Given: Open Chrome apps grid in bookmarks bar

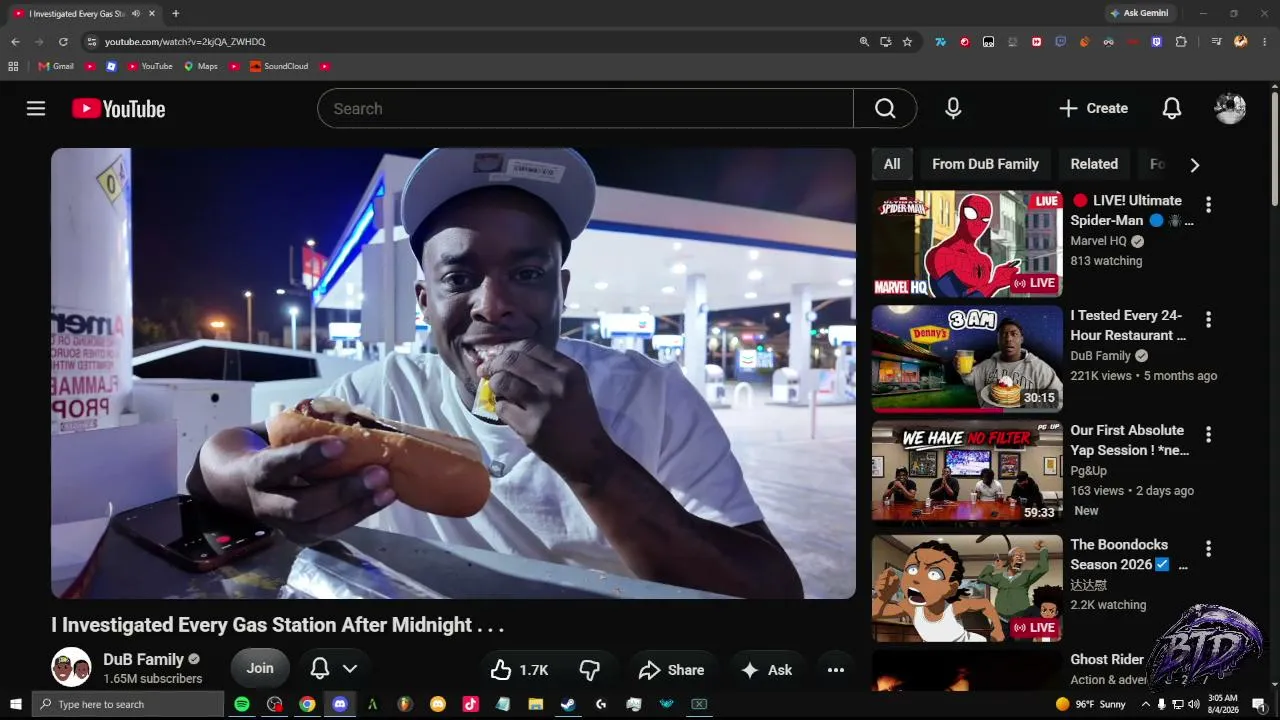Looking at the screenshot, I should pyautogui.click(x=13, y=66).
